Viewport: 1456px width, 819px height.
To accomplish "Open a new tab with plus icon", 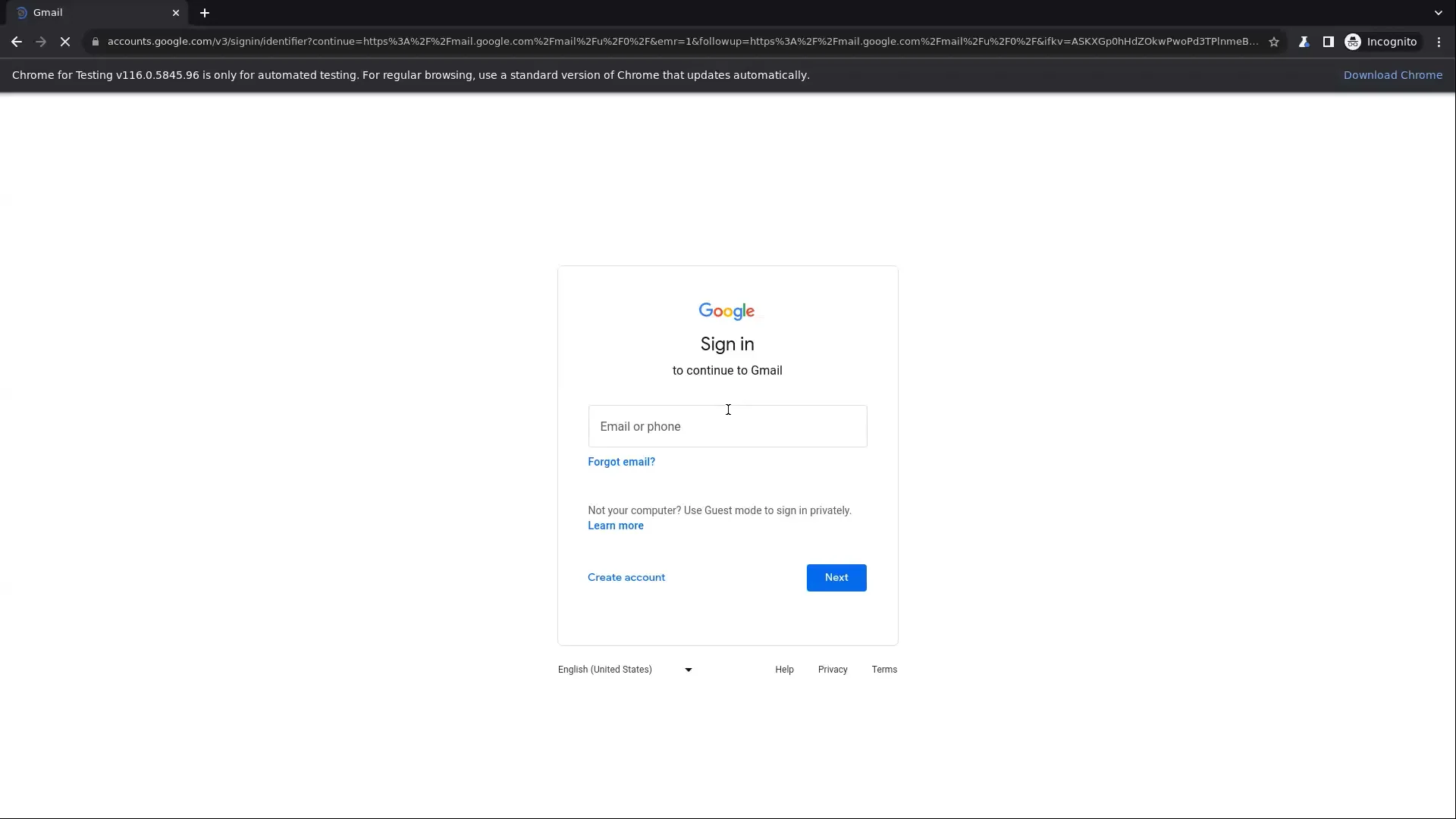I will pos(205,13).
